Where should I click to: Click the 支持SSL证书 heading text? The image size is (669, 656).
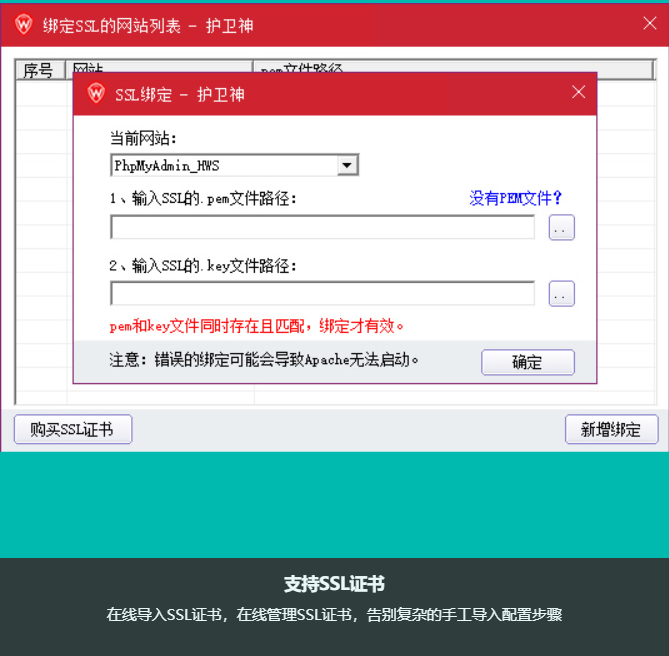tap(334, 585)
